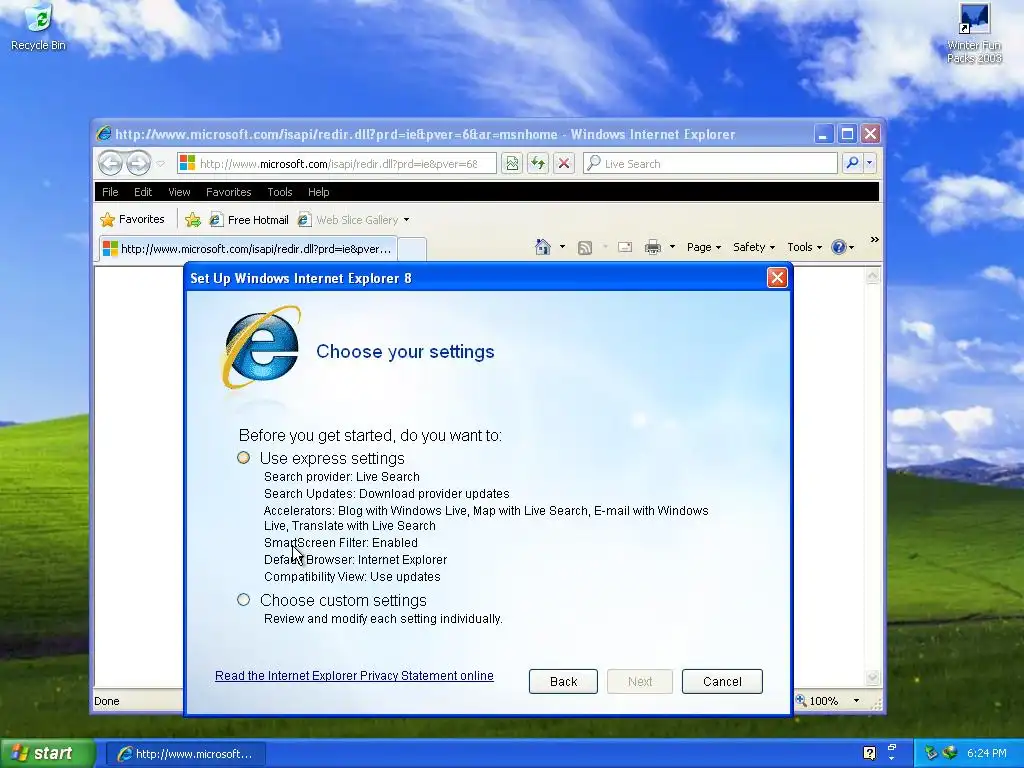The width and height of the screenshot is (1024, 768).
Task: Close the Set Up Internet Explorer 8 dialog
Action: pos(776,278)
